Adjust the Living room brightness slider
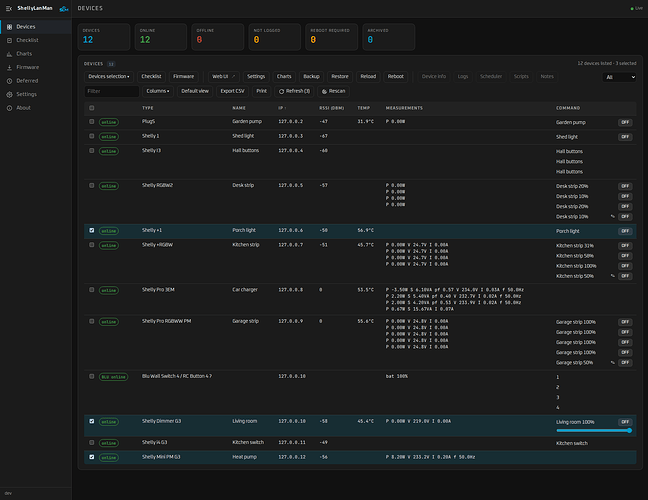This screenshot has height=500, width=648. point(593,431)
